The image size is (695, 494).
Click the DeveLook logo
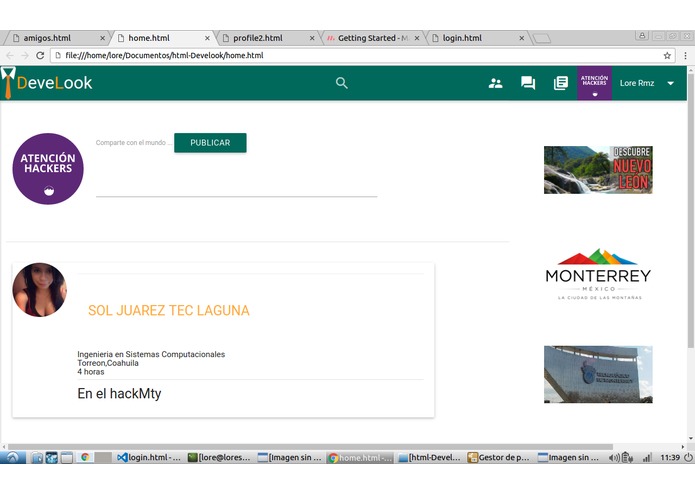click(x=47, y=83)
